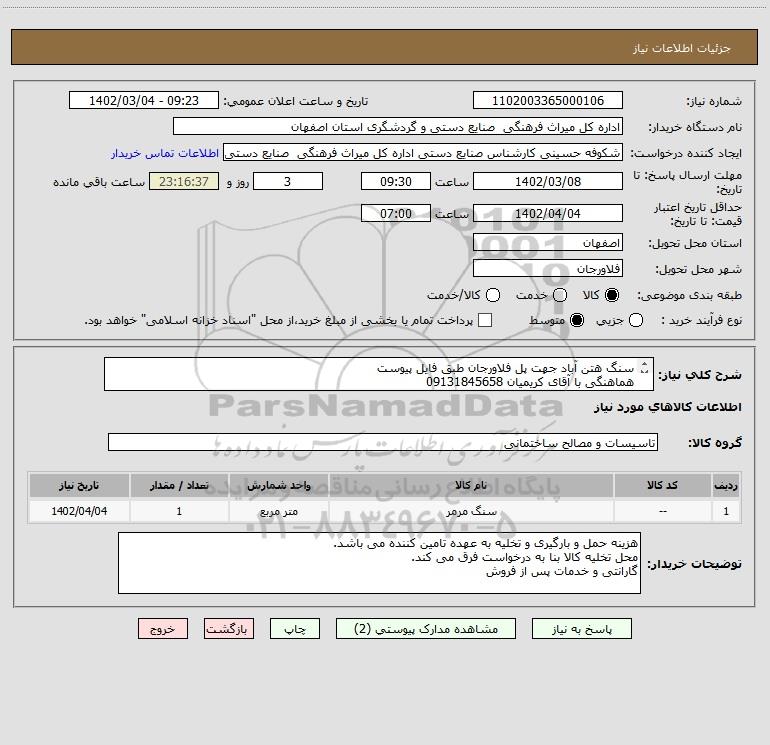The height and width of the screenshot is (745, 770).
Task: Click the days remaining field showing 3
Action: point(288,181)
